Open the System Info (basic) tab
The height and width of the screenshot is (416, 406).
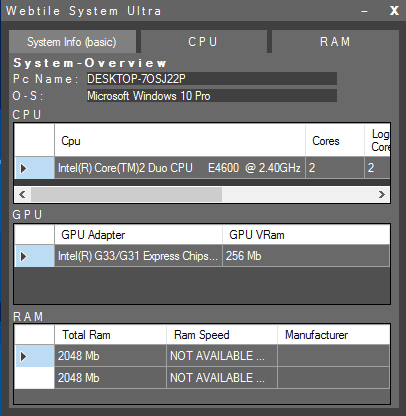click(72, 42)
